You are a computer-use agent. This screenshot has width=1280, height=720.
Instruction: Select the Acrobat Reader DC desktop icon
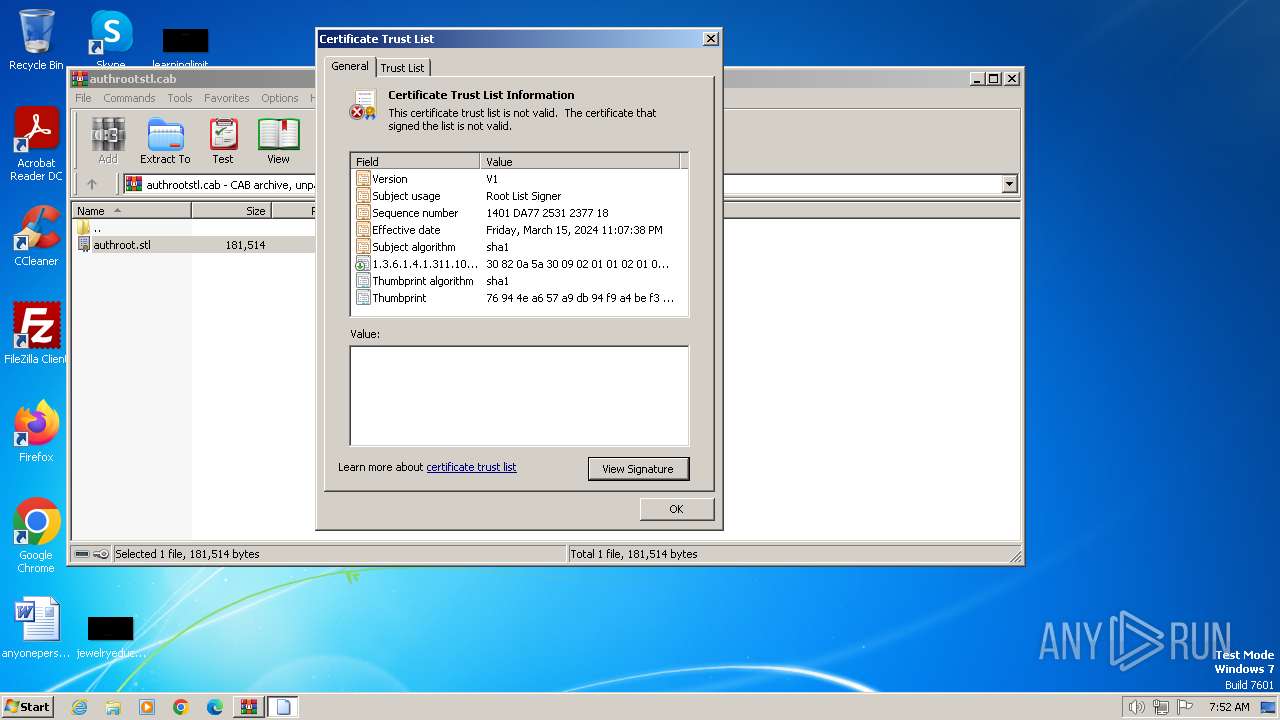(36, 145)
